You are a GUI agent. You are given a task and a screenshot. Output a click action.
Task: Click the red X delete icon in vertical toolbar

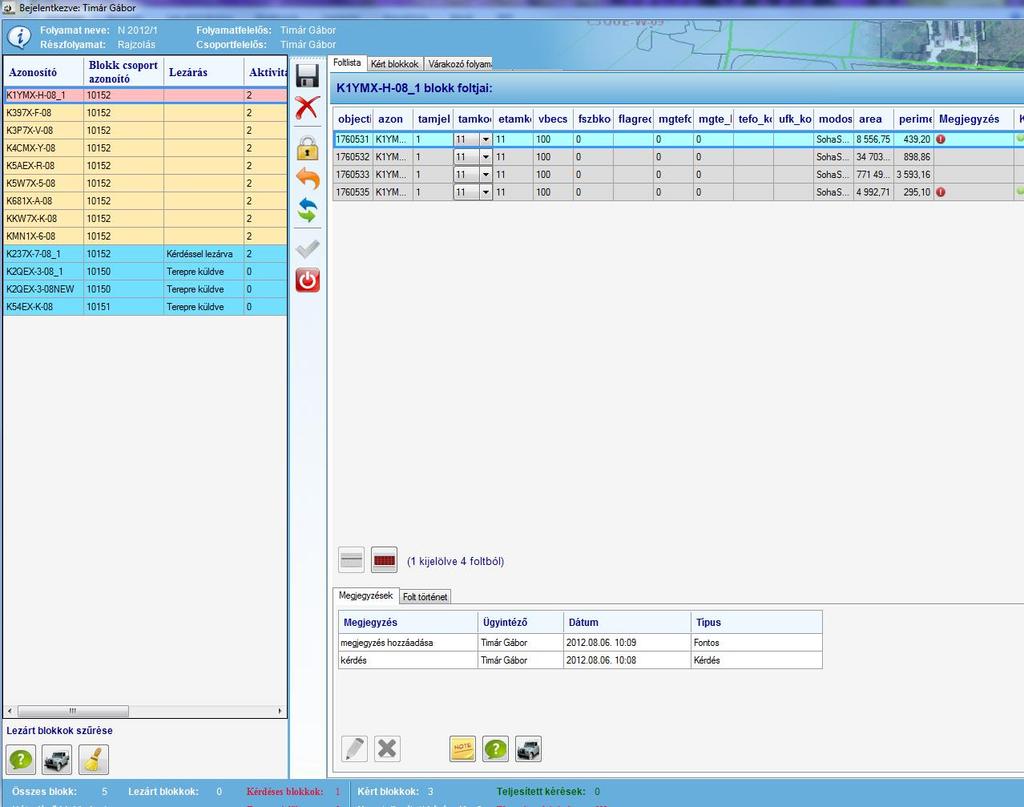click(x=307, y=108)
